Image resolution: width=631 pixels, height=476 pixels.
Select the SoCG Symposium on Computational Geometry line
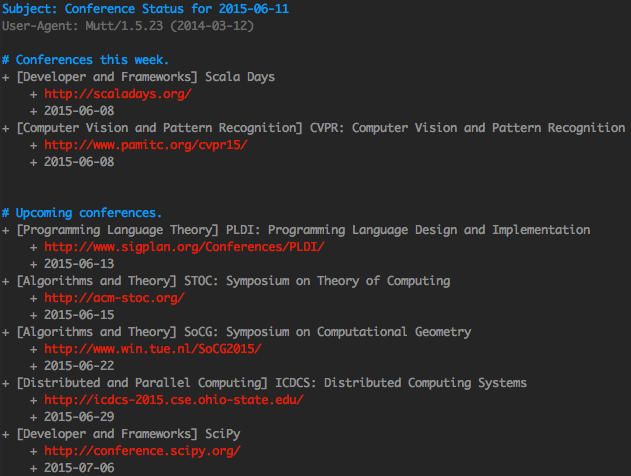[x=237, y=332]
